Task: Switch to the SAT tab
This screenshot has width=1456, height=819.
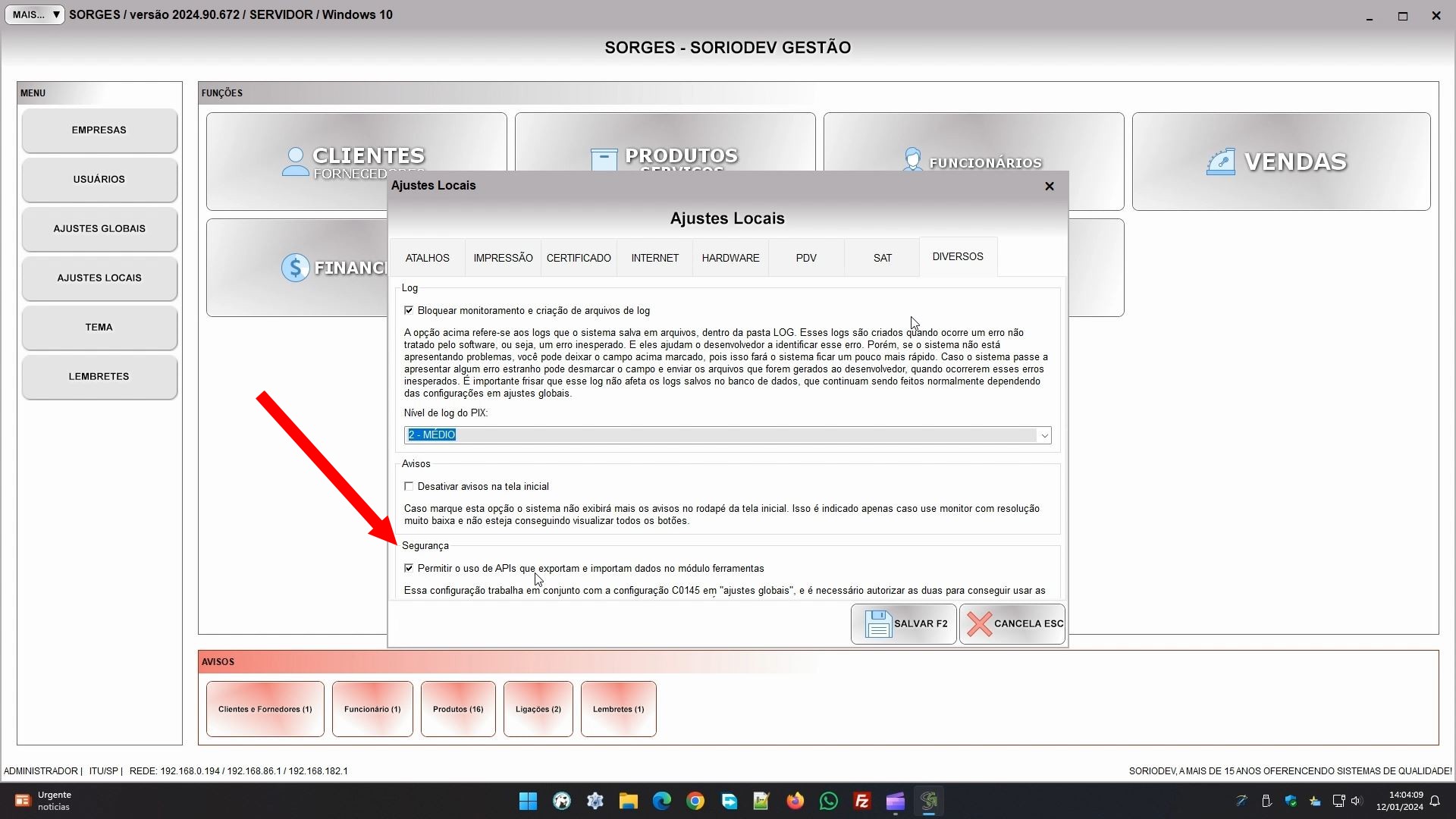Action: [882, 258]
